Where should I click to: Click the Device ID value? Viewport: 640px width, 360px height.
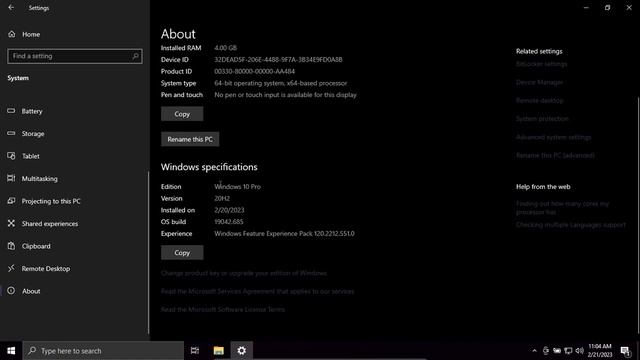point(278,60)
